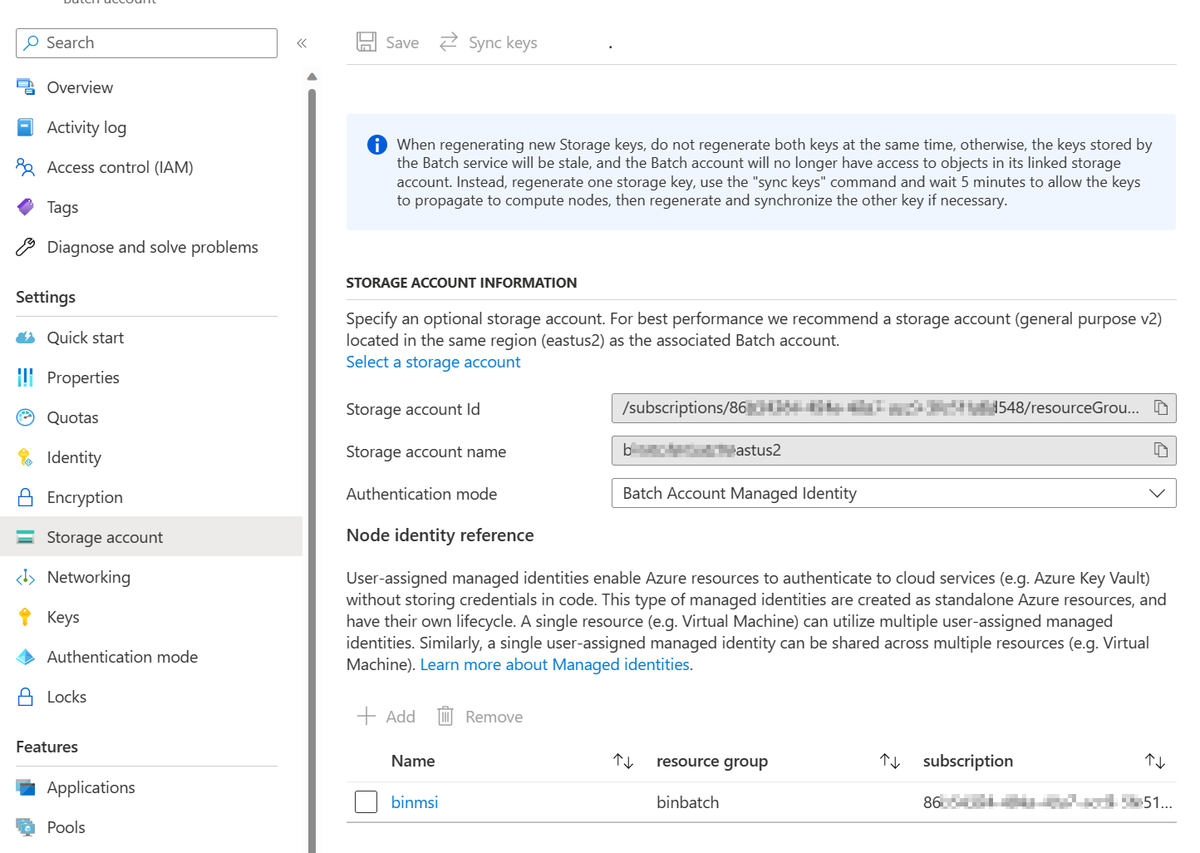Click the Quotas icon
The image size is (1200, 853).
click(26, 417)
